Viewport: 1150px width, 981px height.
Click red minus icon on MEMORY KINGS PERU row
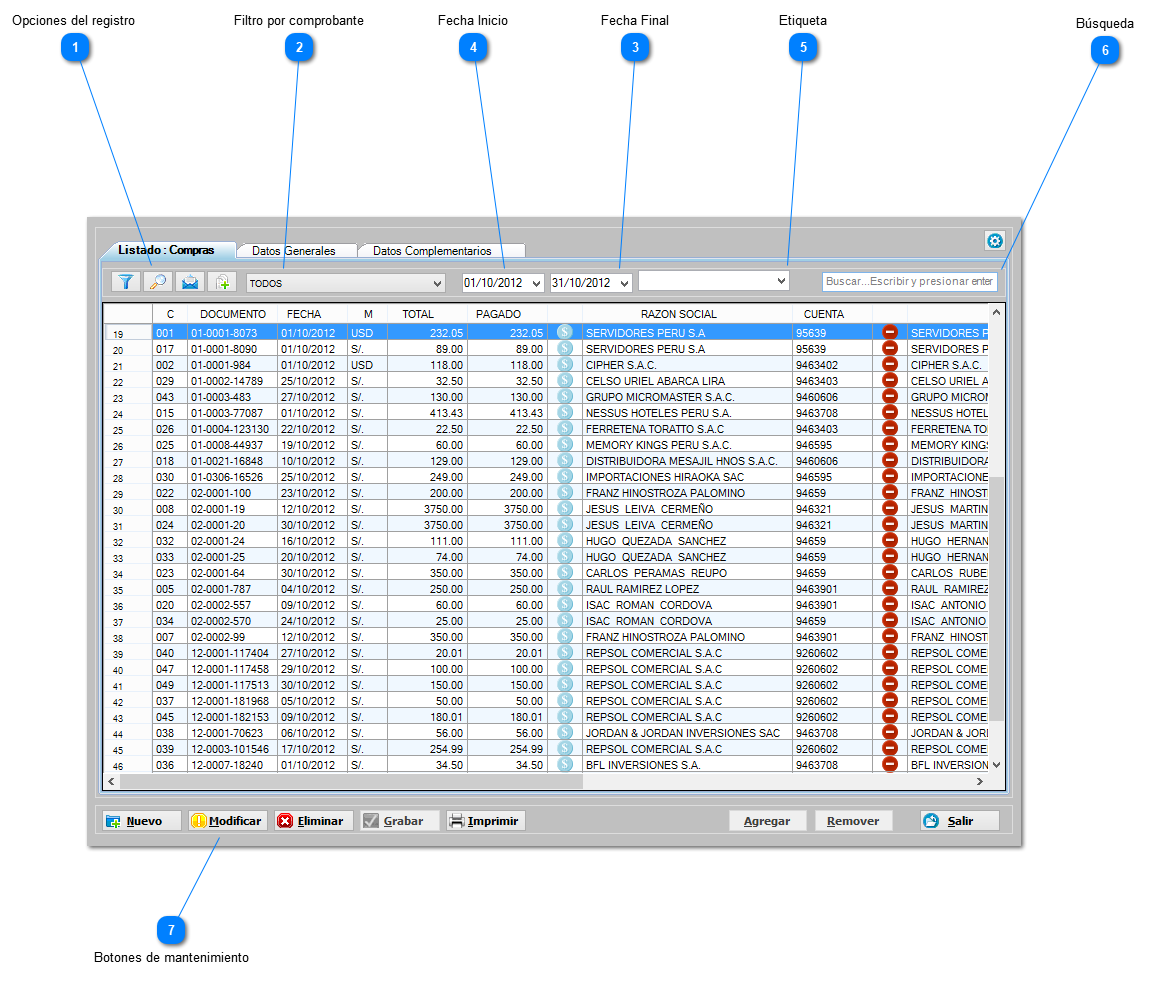tap(890, 444)
